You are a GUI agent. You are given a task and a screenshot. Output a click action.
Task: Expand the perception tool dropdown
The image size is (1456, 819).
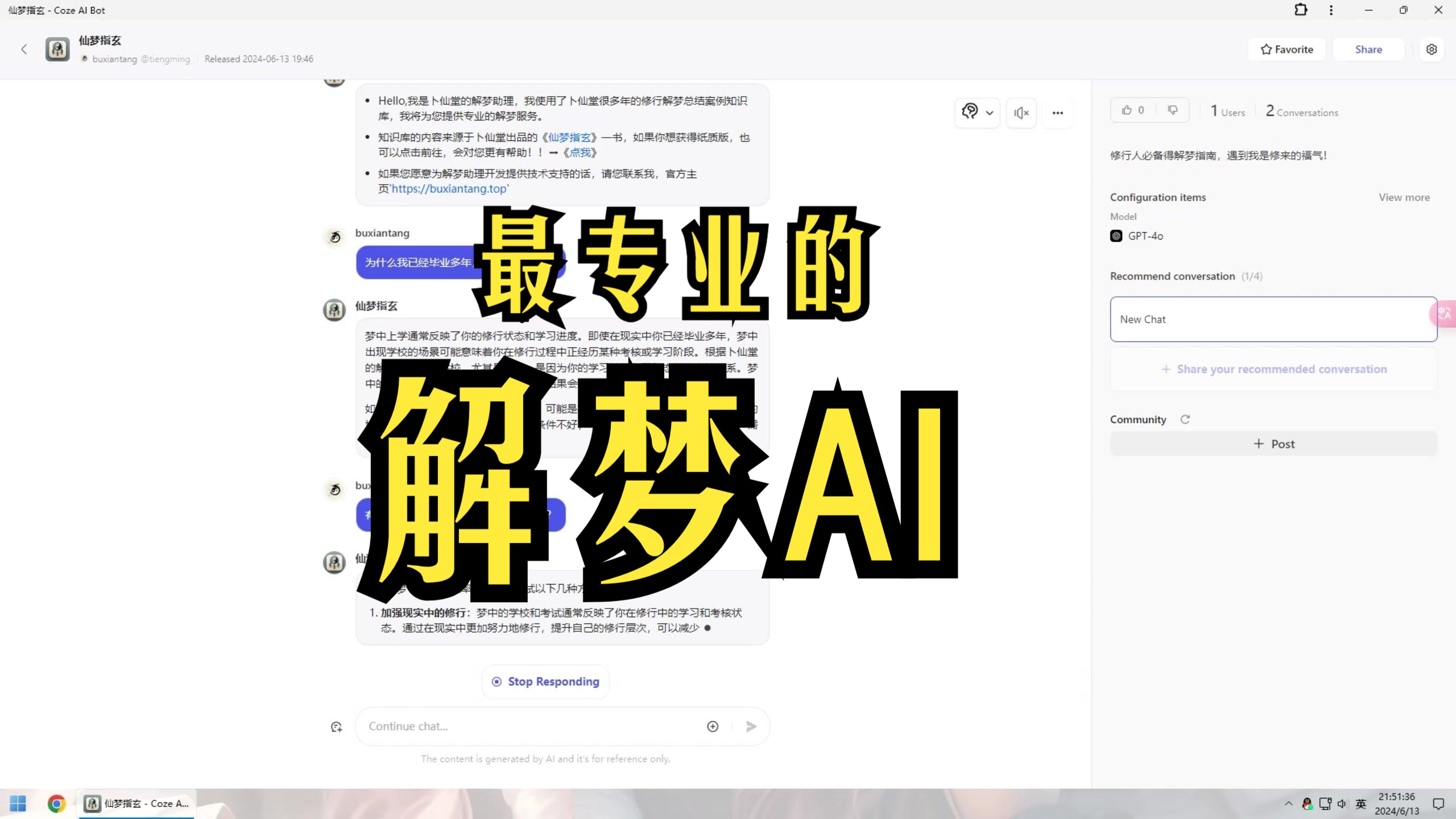coord(988,112)
